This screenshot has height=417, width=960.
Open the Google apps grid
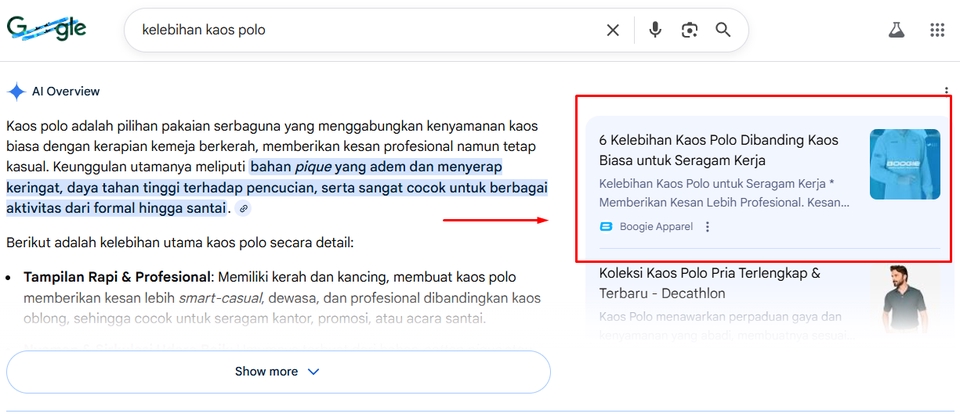[x=937, y=30]
